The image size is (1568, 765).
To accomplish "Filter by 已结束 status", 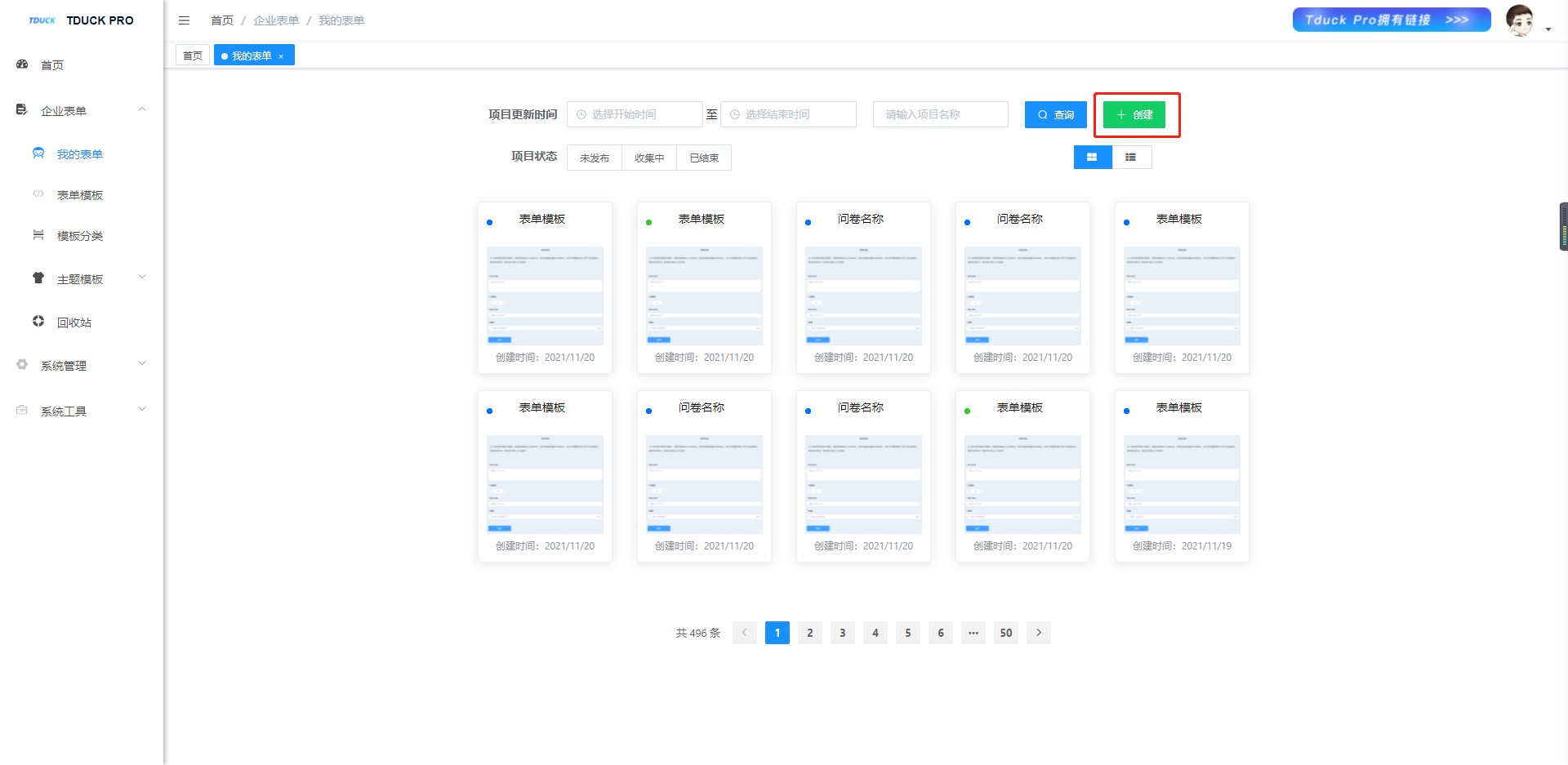I will [704, 158].
